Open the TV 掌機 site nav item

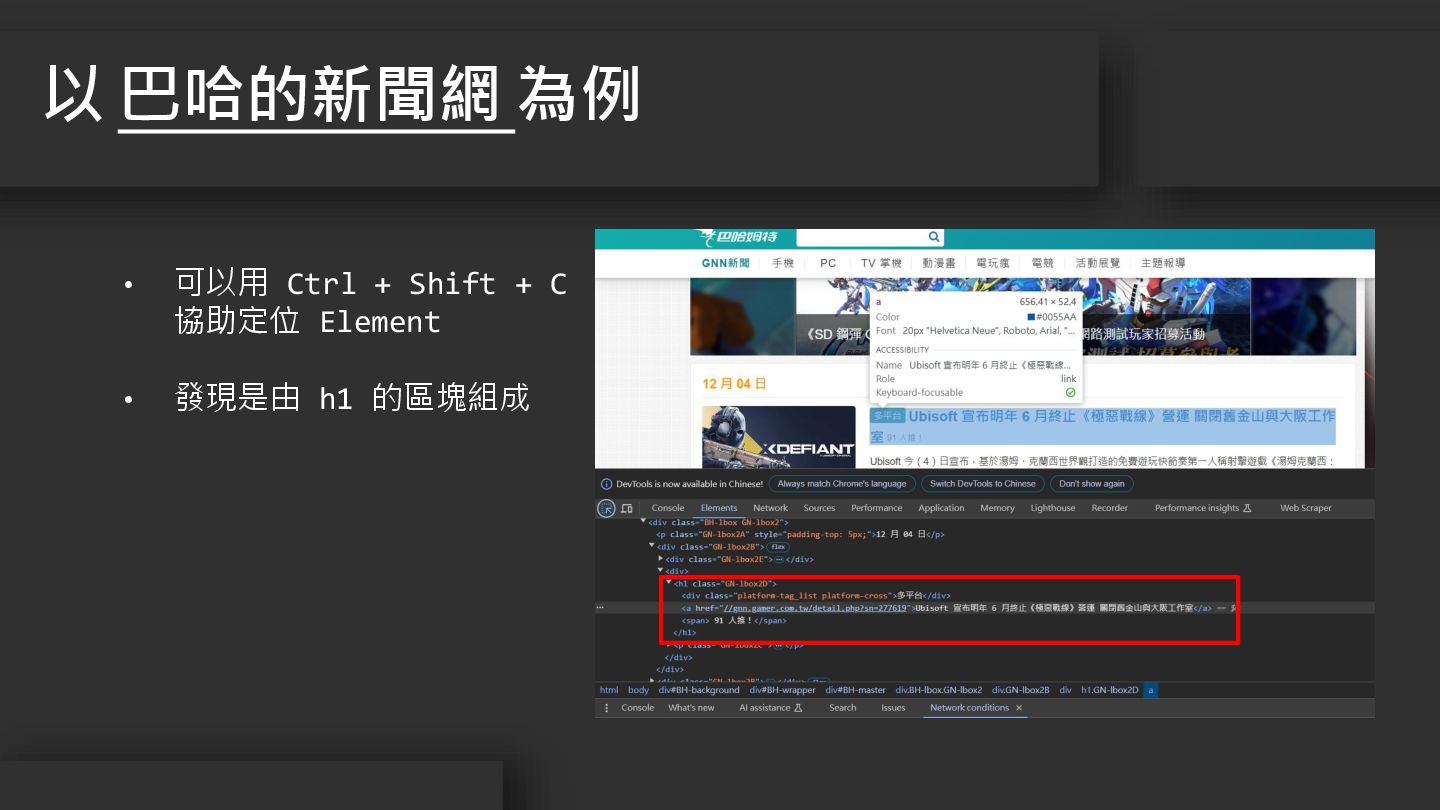point(881,263)
